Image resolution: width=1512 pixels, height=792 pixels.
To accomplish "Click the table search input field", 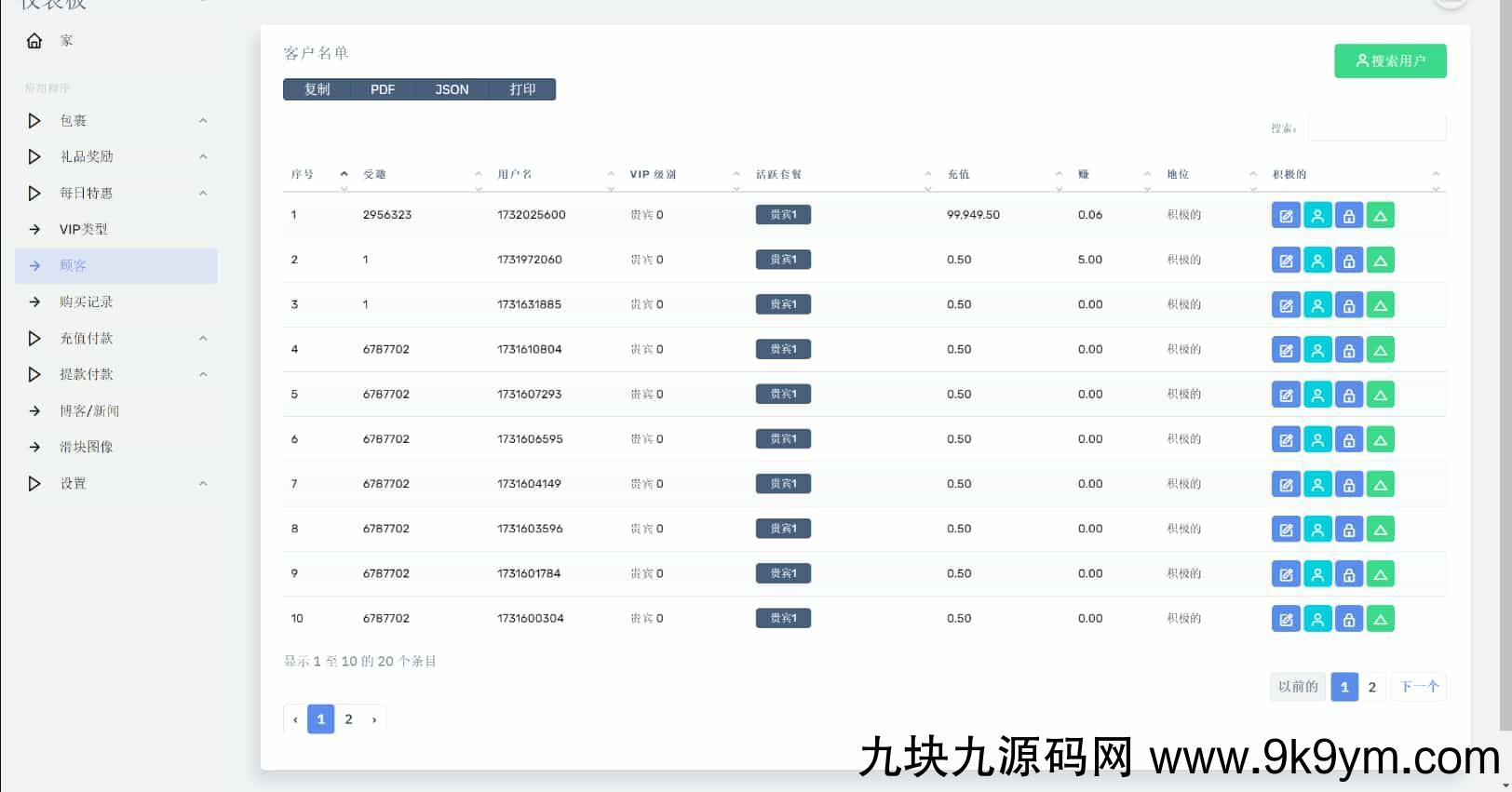I will [1376, 128].
